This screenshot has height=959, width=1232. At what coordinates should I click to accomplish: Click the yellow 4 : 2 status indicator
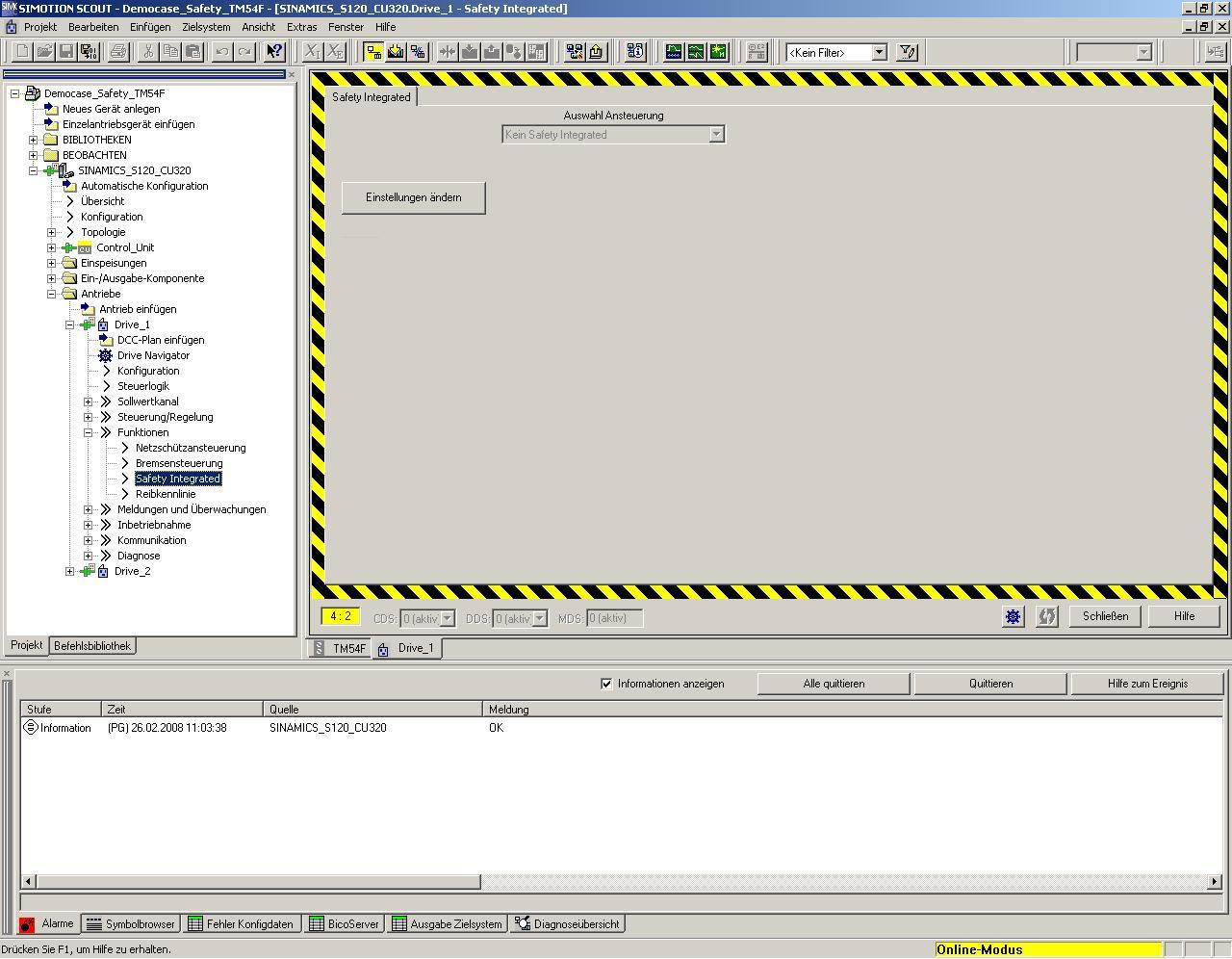[x=341, y=616]
